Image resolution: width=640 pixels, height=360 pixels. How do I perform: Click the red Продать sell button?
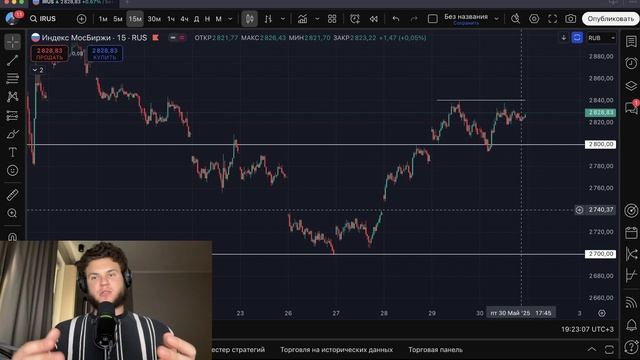tap(49, 53)
